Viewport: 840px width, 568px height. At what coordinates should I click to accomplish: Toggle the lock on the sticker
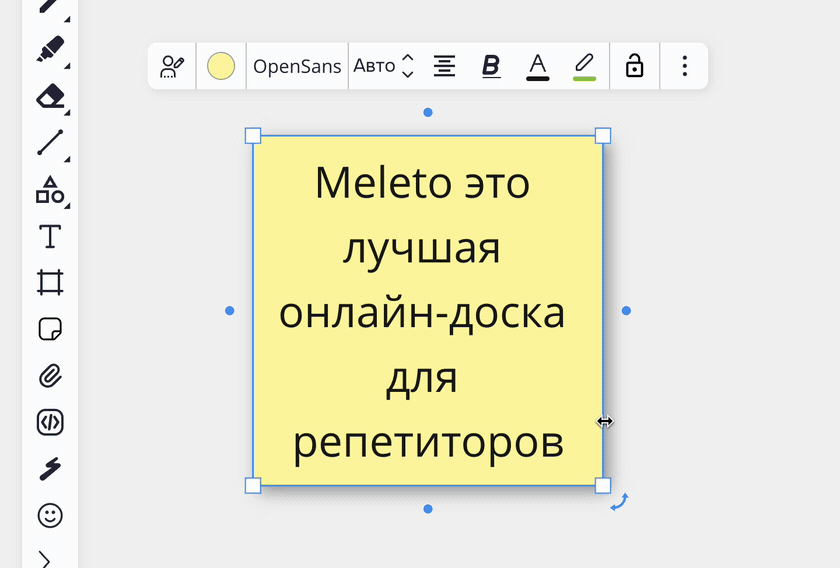click(x=635, y=66)
